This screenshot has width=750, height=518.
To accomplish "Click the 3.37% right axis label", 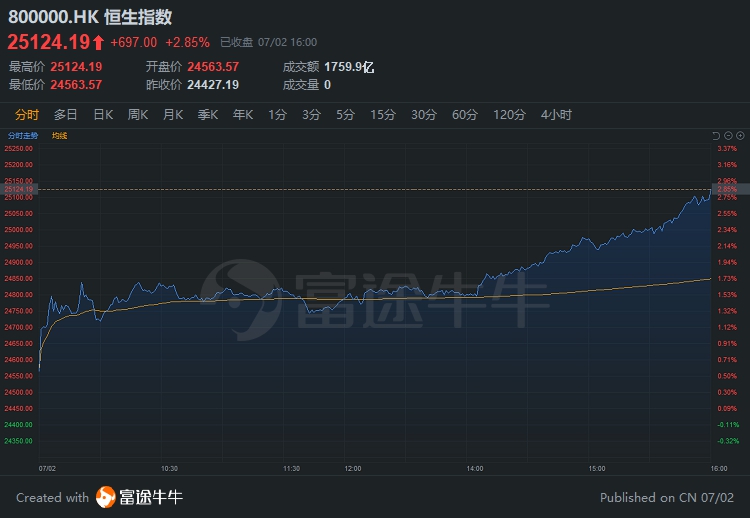I will click(x=727, y=149).
